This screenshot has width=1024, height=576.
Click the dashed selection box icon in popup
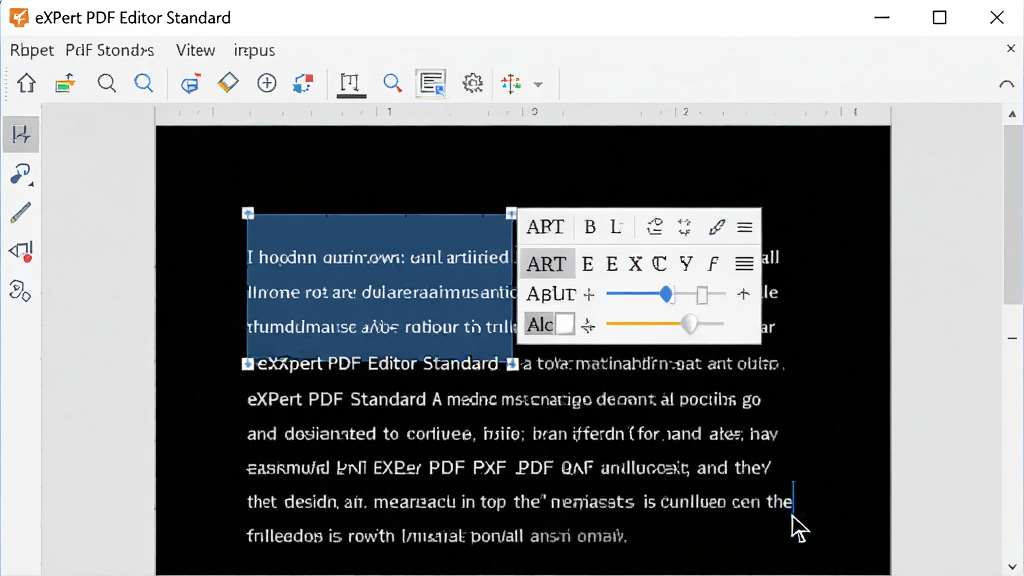click(684, 227)
